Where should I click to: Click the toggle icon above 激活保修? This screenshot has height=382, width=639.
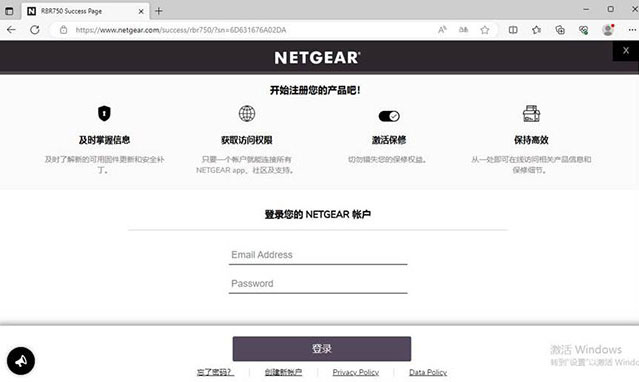pyautogui.click(x=389, y=116)
